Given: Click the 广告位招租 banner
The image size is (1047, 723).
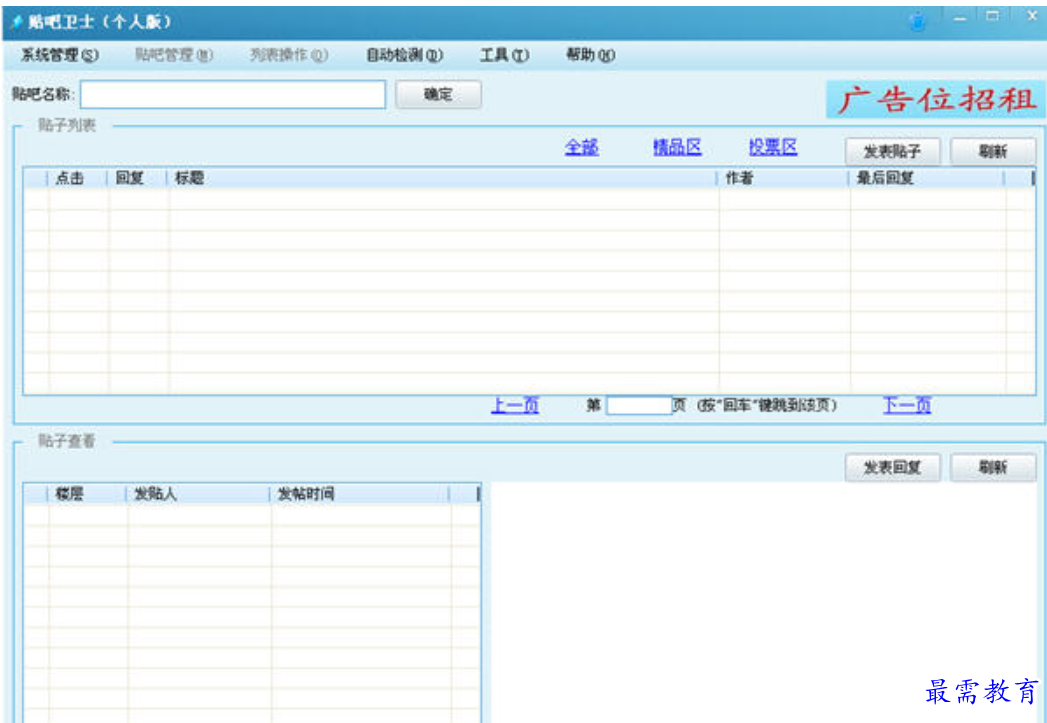Looking at the screenshot, I should (935, 100).
